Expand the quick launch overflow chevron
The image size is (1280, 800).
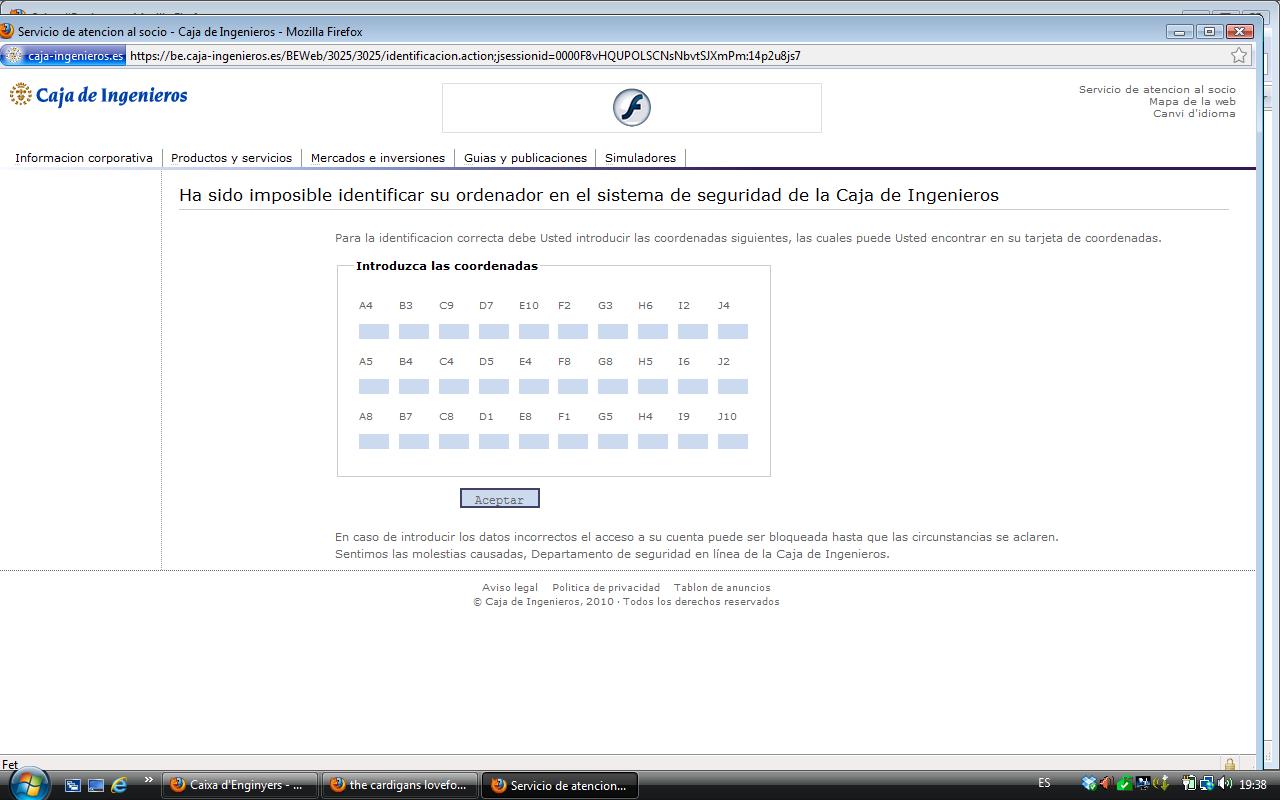point(148,780)
